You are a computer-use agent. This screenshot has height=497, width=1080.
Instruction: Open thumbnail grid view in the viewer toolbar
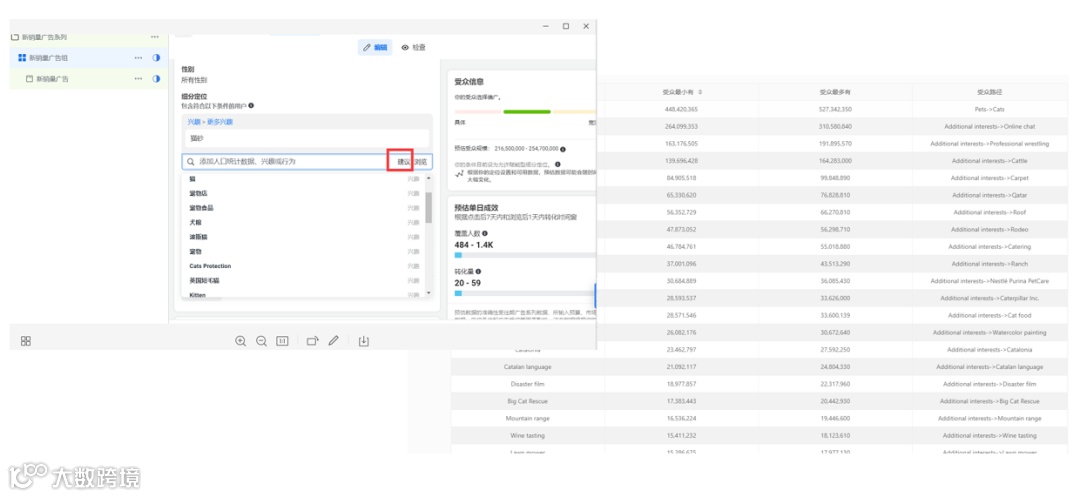25,341
